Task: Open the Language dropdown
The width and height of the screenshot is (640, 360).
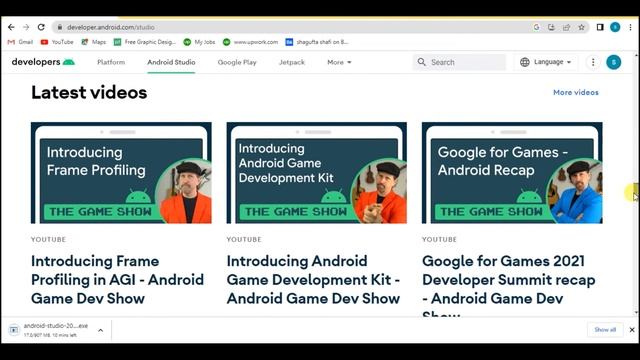Action: (x=546, y=62)
